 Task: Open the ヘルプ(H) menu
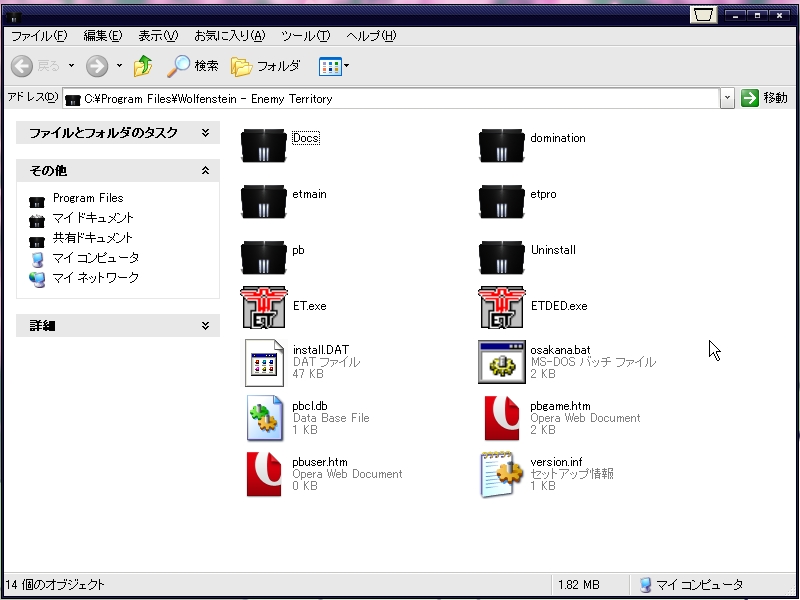pyautogui.click(x=371, y=36)
